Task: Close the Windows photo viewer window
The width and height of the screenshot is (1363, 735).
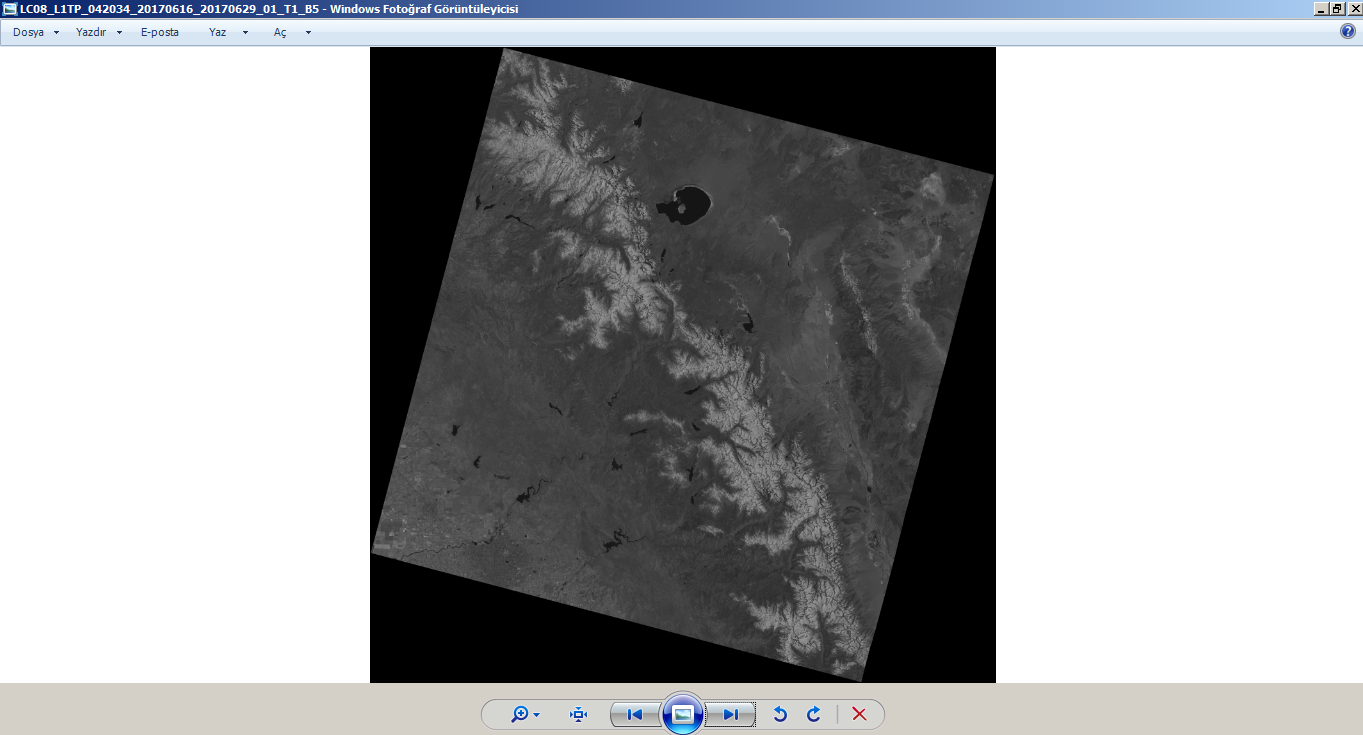Action: pos(1354,8)
